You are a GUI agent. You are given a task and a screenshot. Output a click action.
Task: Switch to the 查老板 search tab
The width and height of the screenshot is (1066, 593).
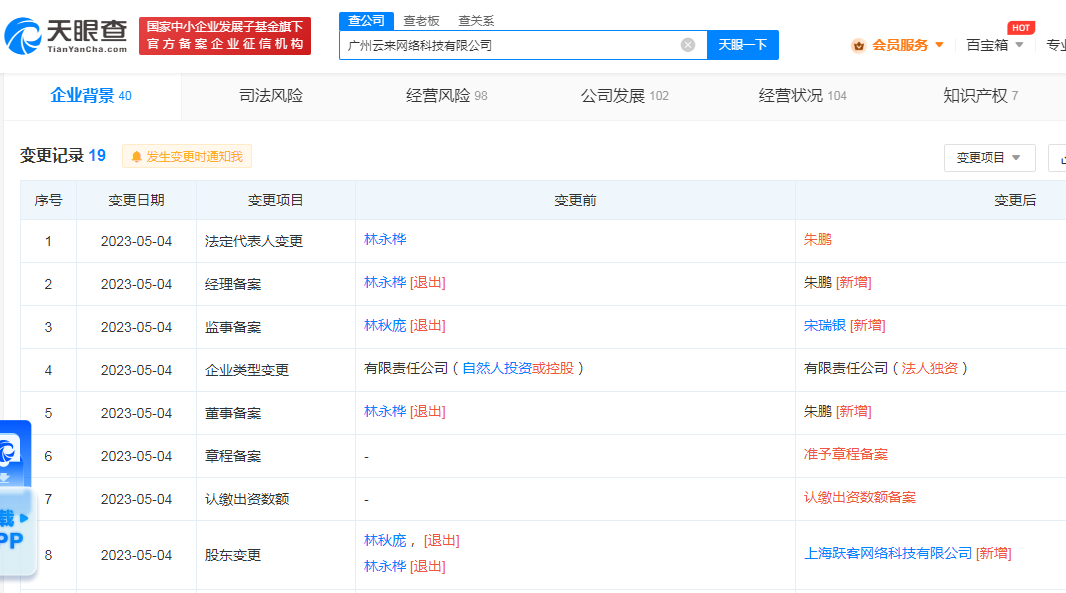pos(422,21)
